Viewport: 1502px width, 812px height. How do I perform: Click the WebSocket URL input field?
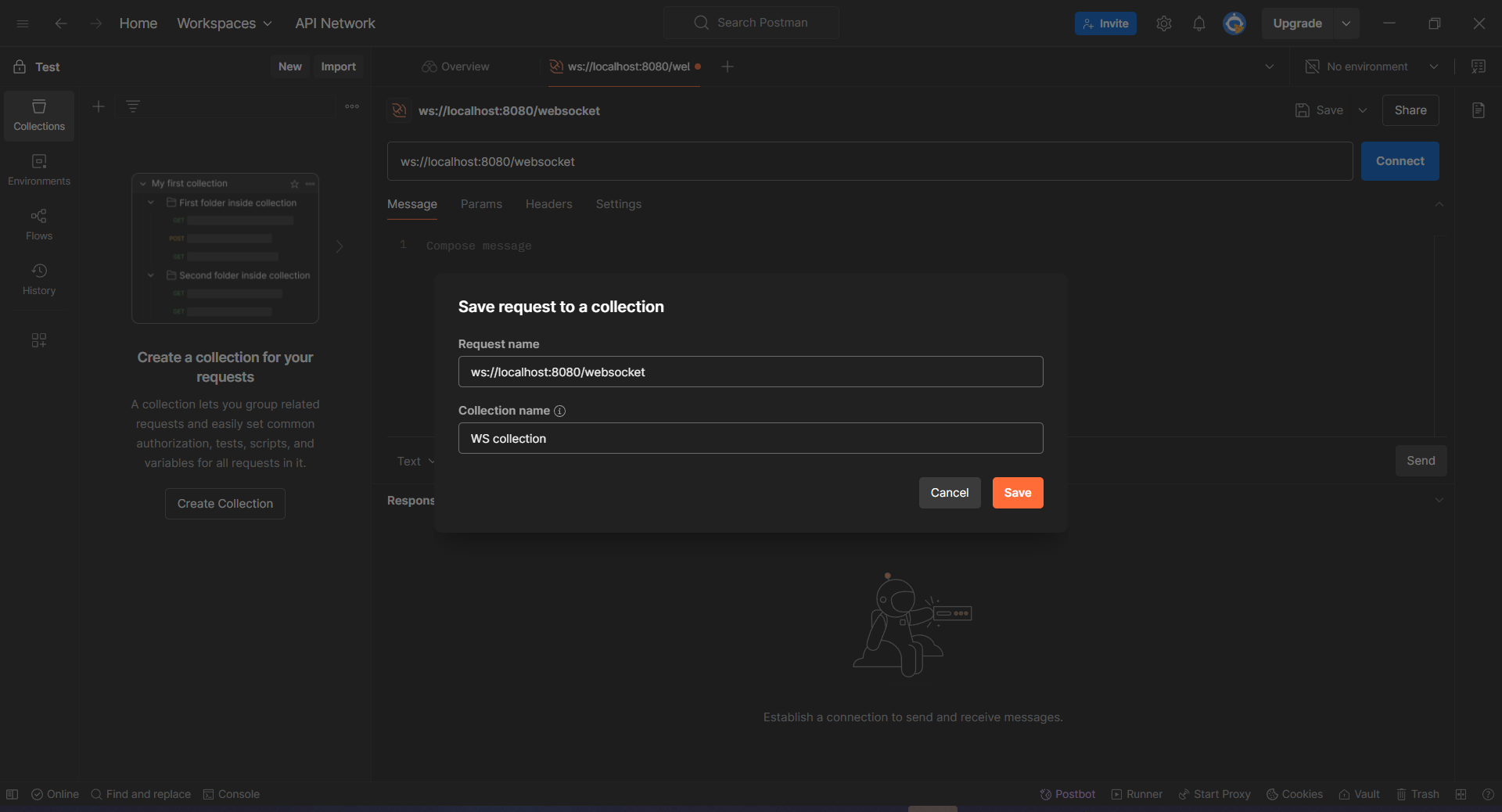(870, 161)
